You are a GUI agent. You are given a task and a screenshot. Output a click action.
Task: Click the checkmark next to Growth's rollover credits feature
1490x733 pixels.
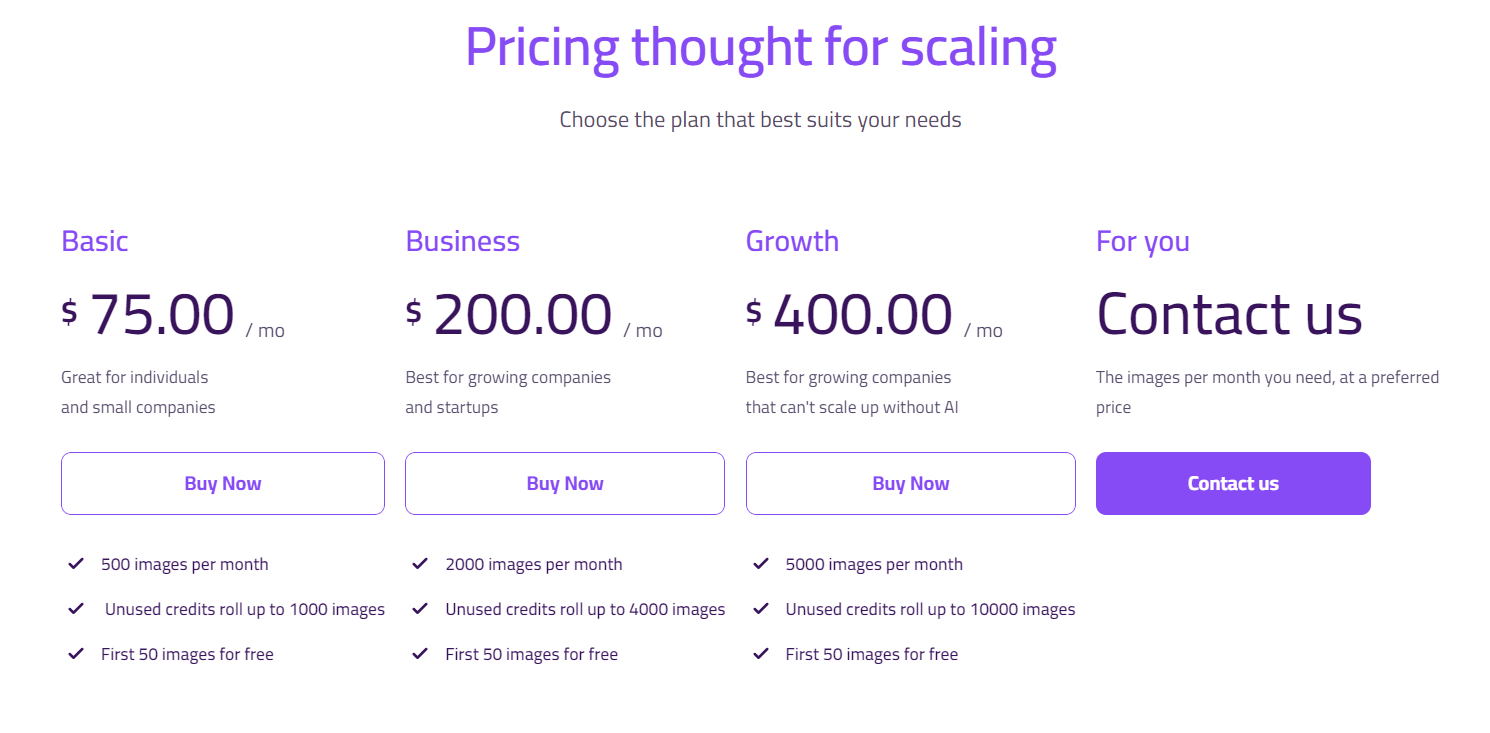tap(760, 608)
